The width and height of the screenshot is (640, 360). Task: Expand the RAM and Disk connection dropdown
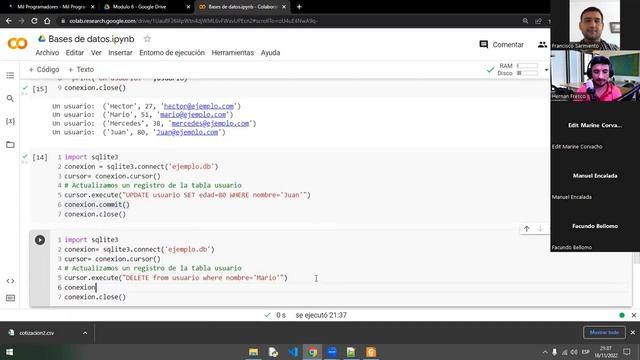[547, 70]
